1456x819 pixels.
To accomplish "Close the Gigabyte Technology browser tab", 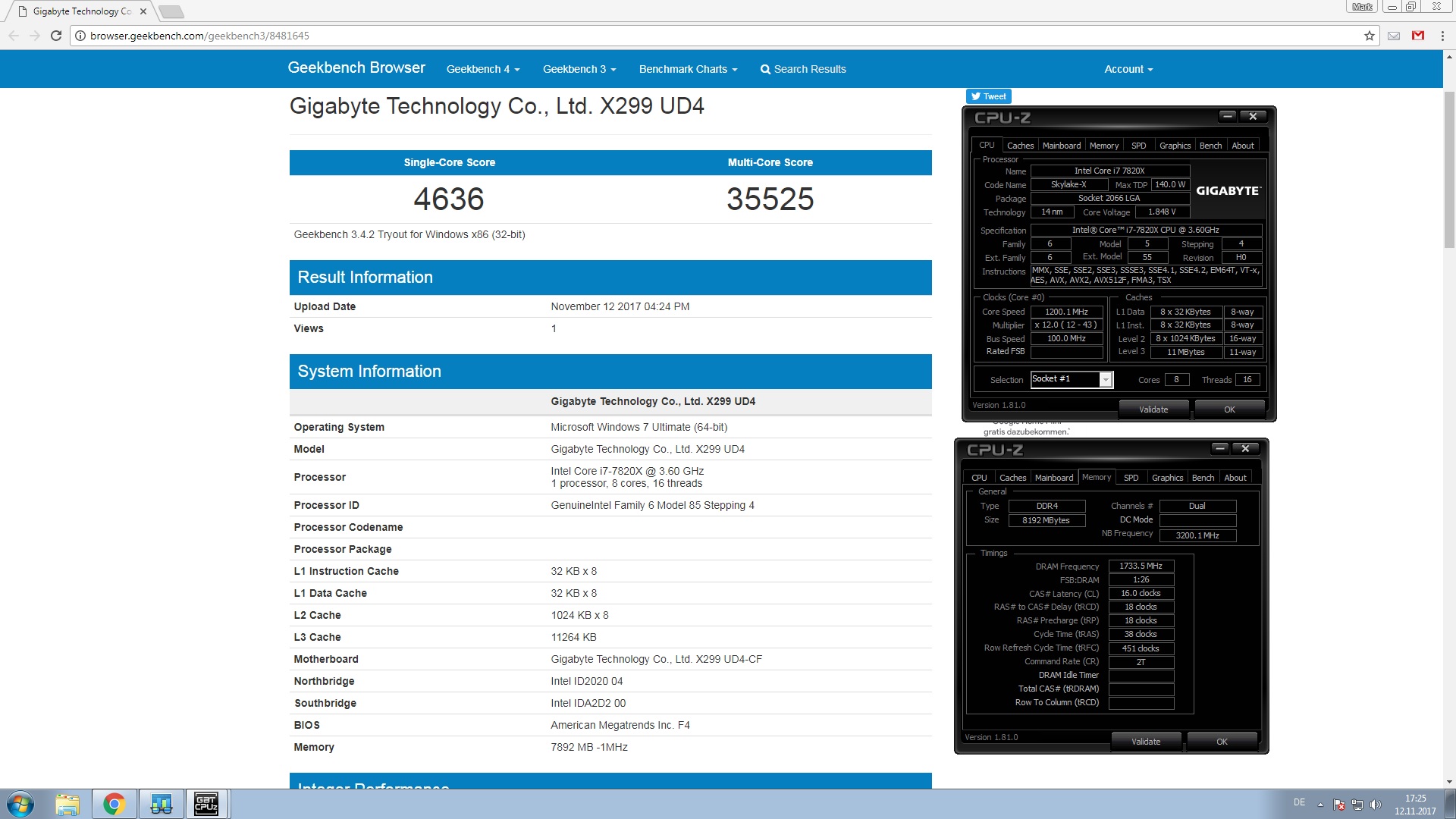I will pos(143,11).
